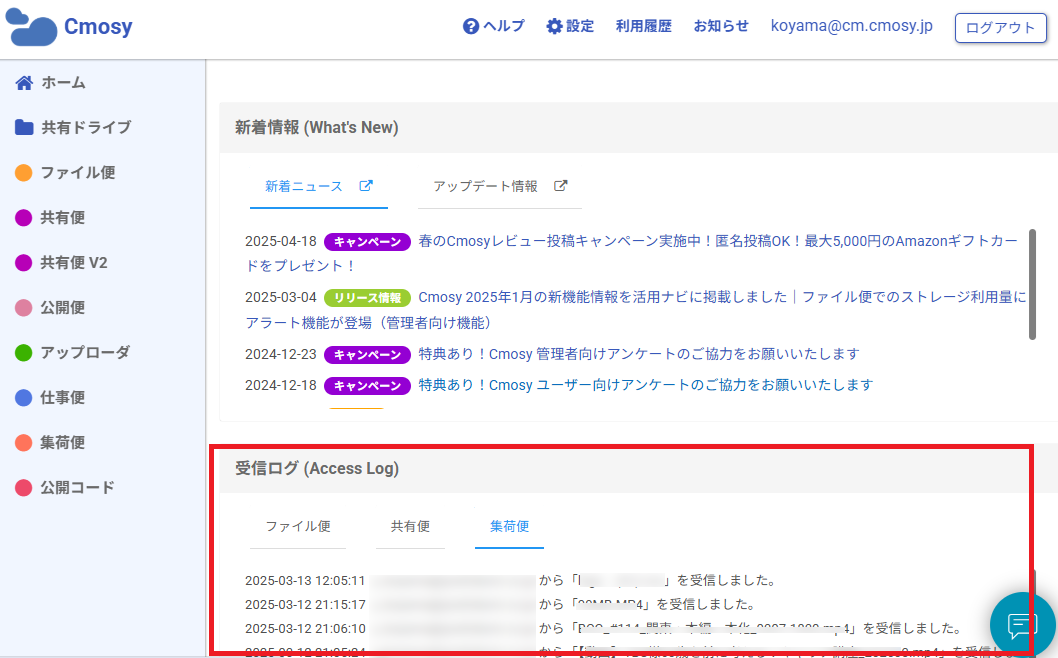This screenshot has width=1058, height=658.
Task: Go to 公開コード in the sidebar
Action: pyautogui.click(x=77, y=488)
